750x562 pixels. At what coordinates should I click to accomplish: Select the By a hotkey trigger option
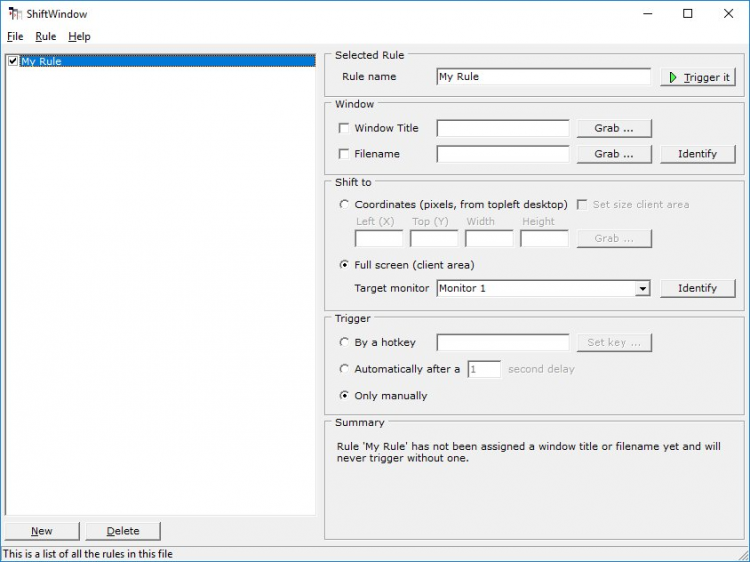tap(343, 342)
